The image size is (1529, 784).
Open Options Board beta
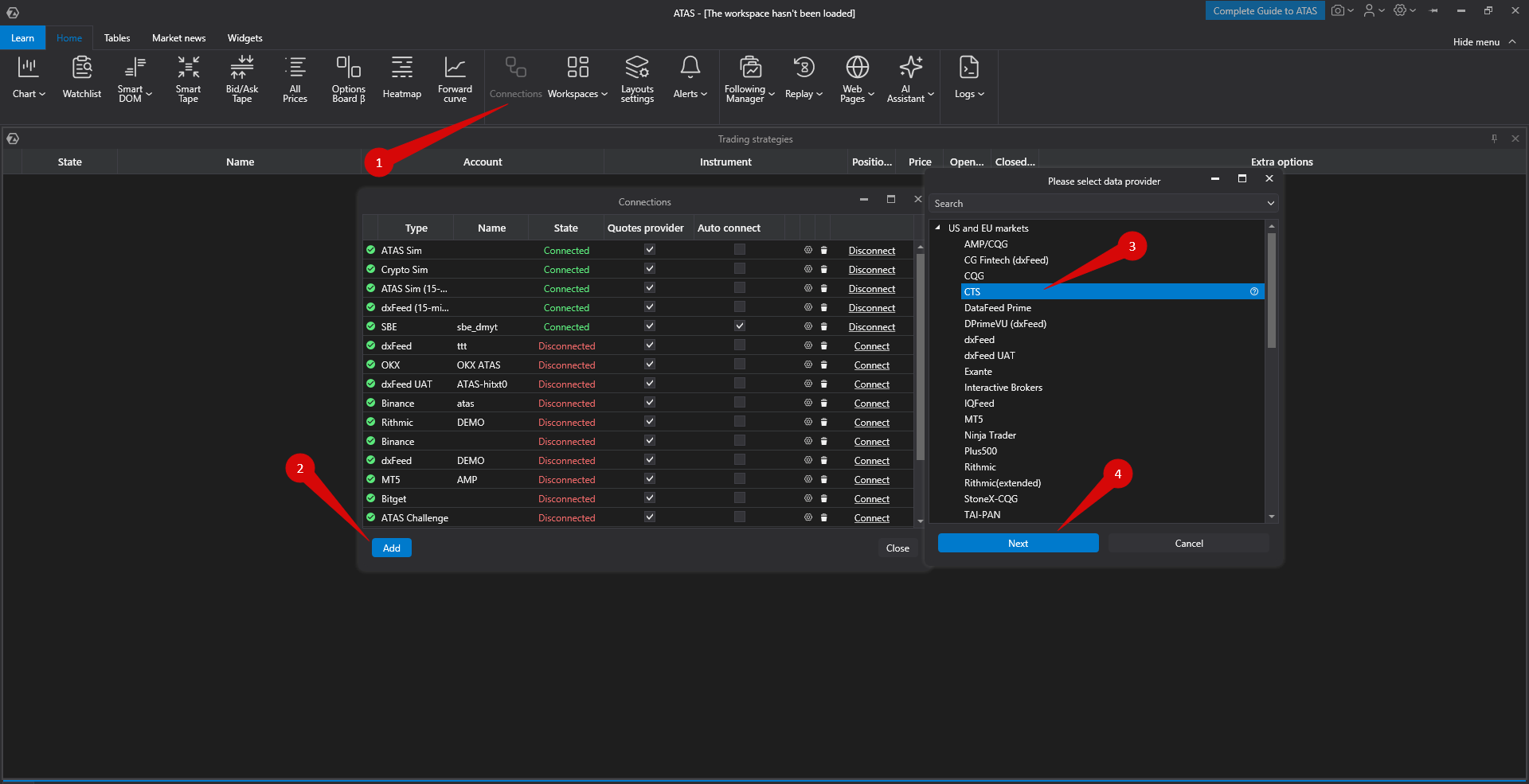[349, 78]
